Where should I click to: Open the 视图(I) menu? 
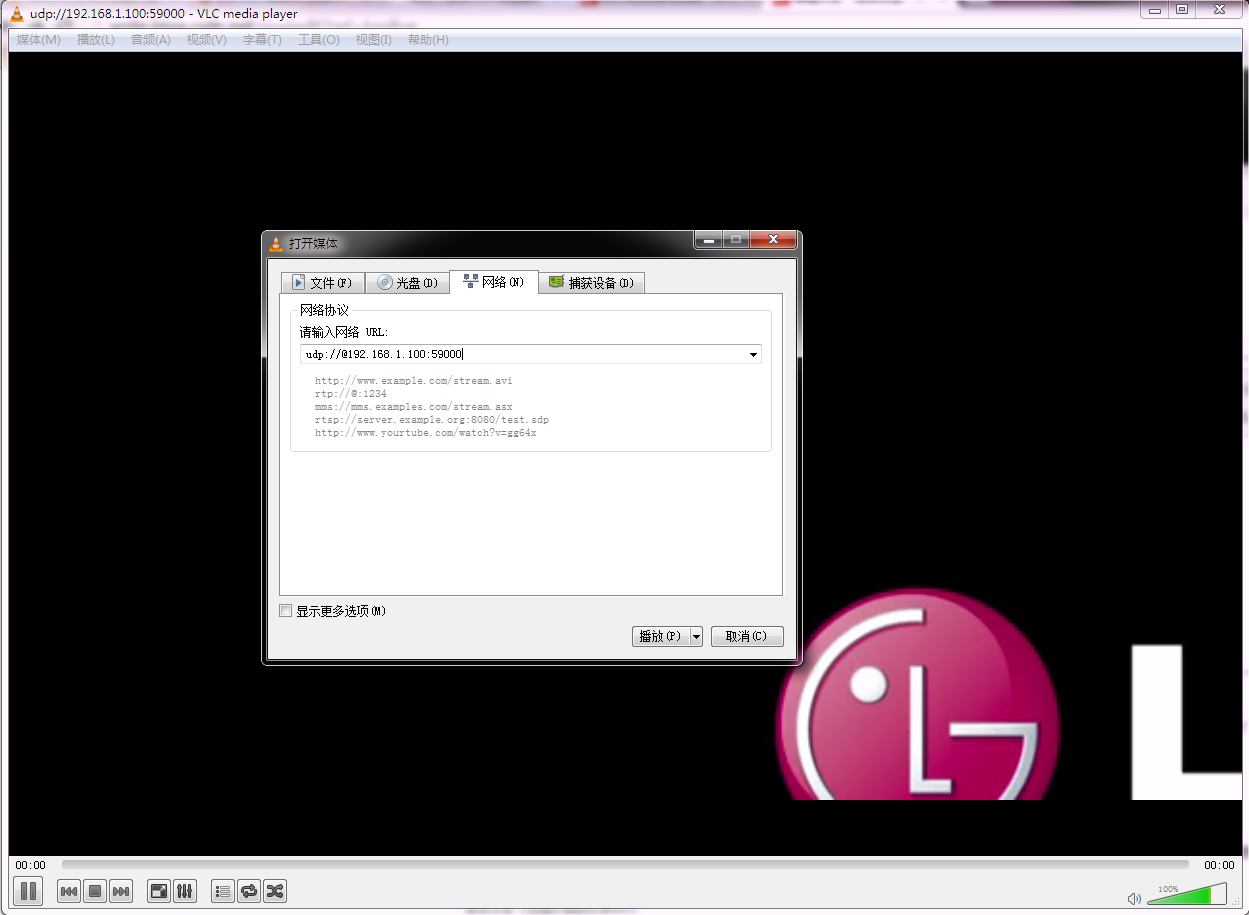pyautogui.click(x=374, y=40)
